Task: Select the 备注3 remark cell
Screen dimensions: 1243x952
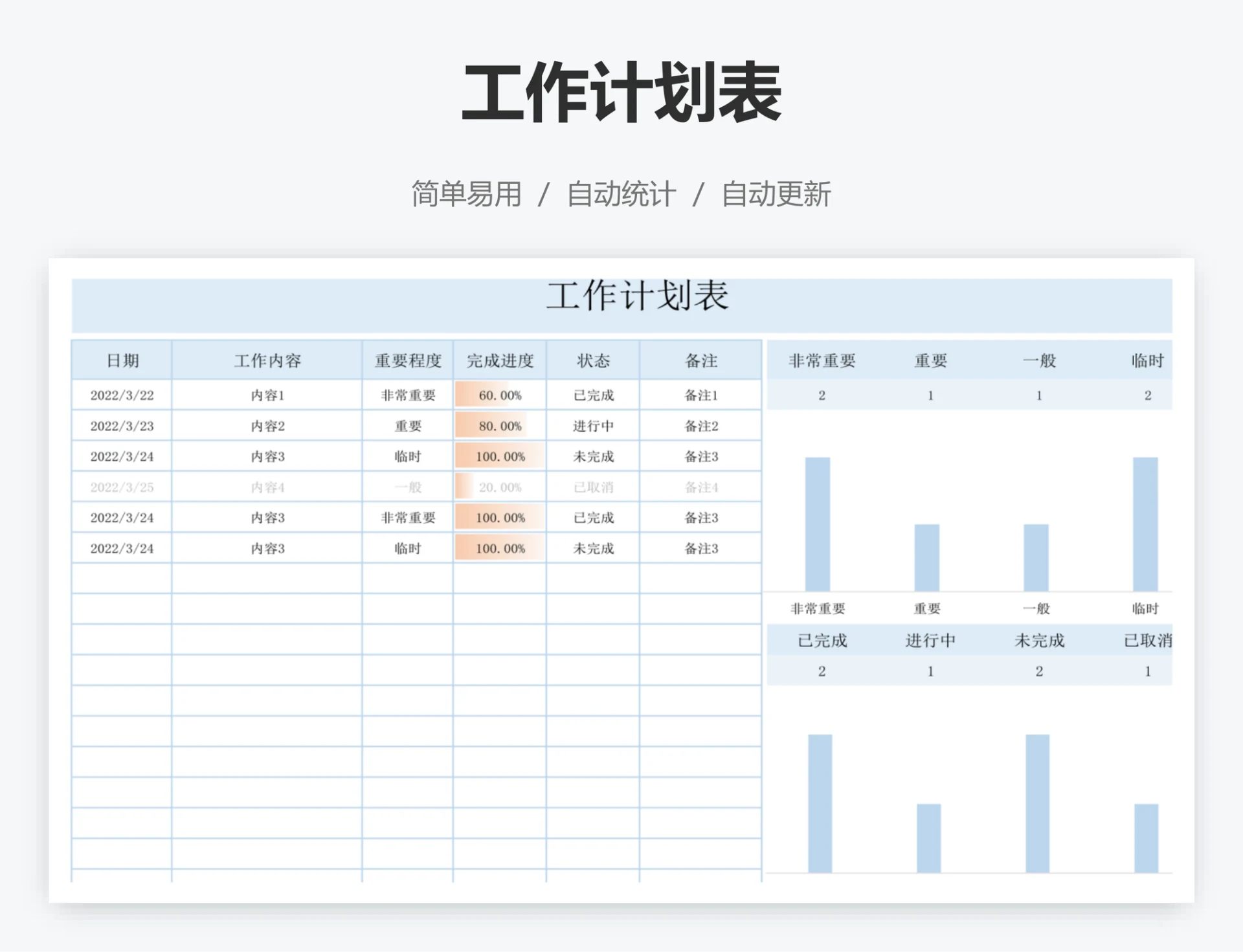Action: [x=699, y=456]
